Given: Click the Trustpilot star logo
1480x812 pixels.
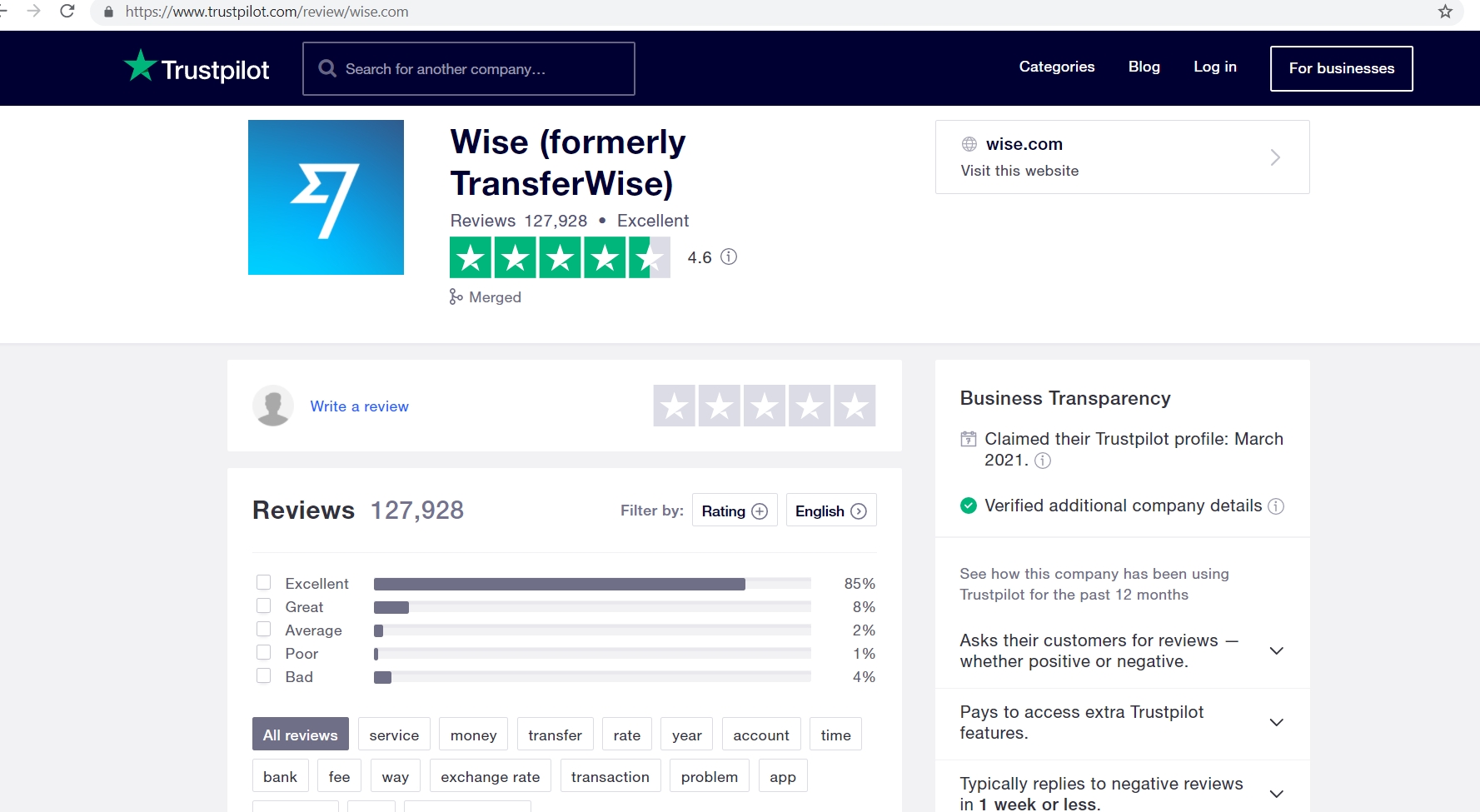Looking at the screenshot, I should (x=141, y=66).
